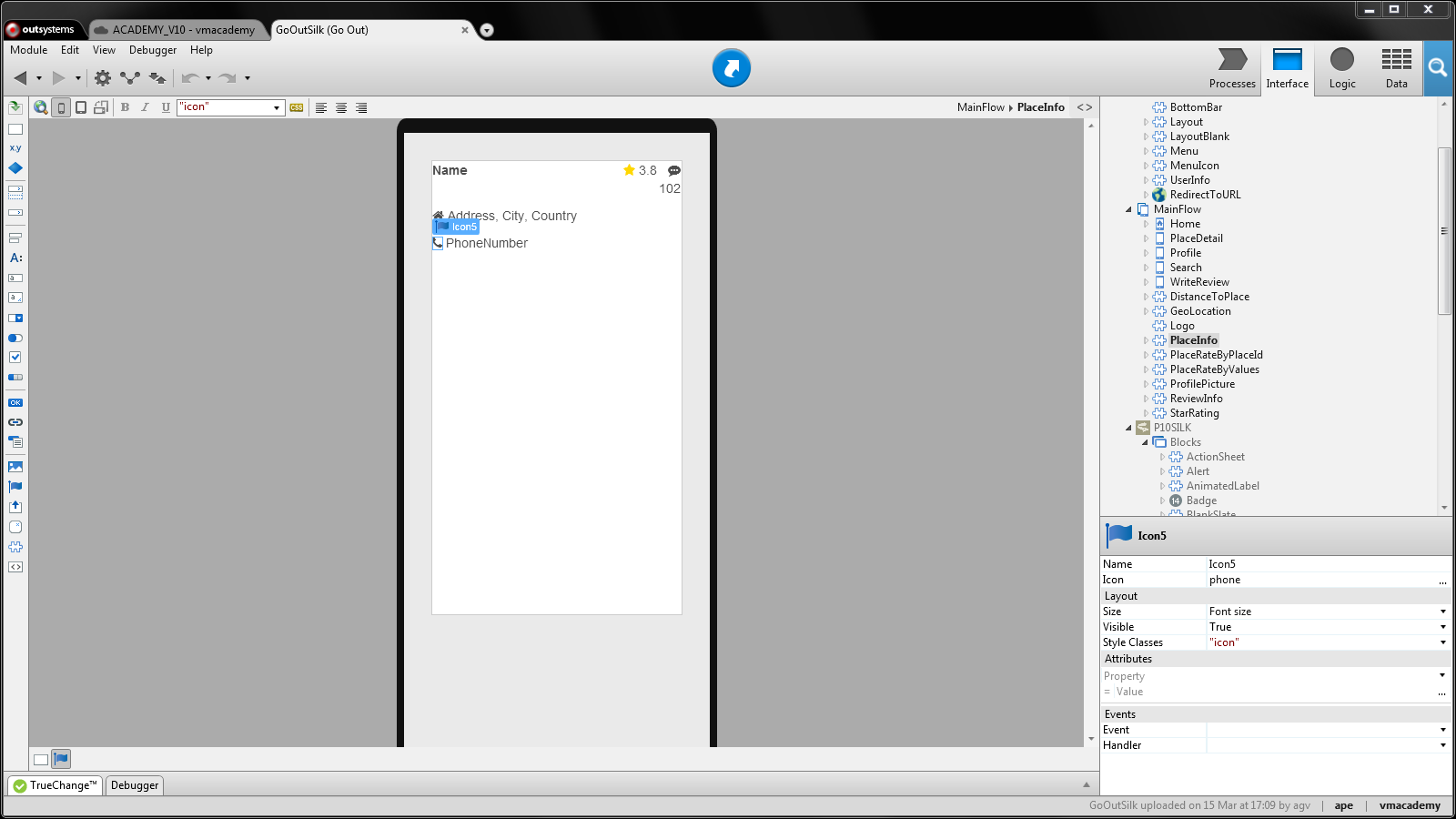
Task: Open the Debugger menu
Action: (152, 50)
